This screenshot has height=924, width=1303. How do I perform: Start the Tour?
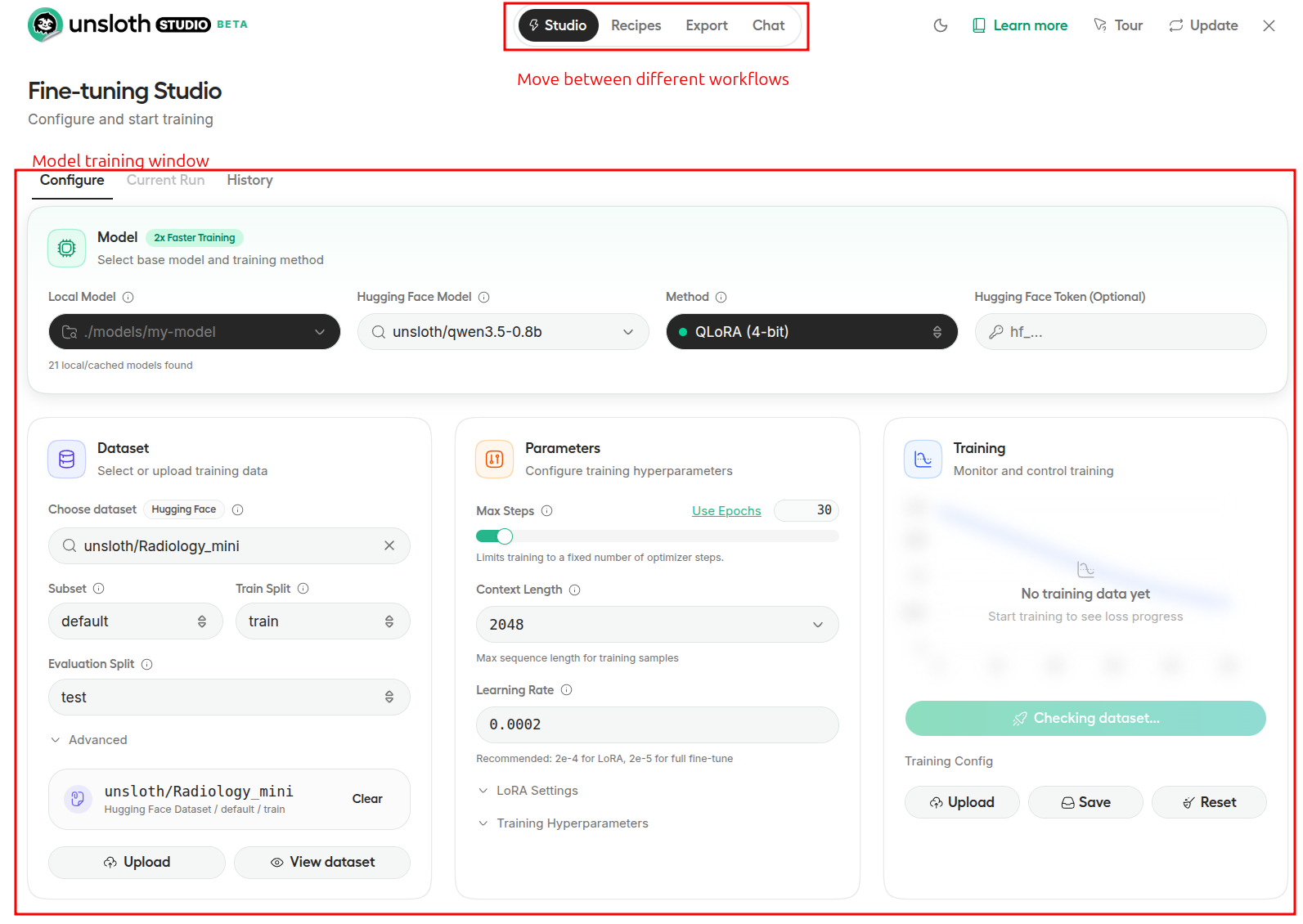point(1118,25)
